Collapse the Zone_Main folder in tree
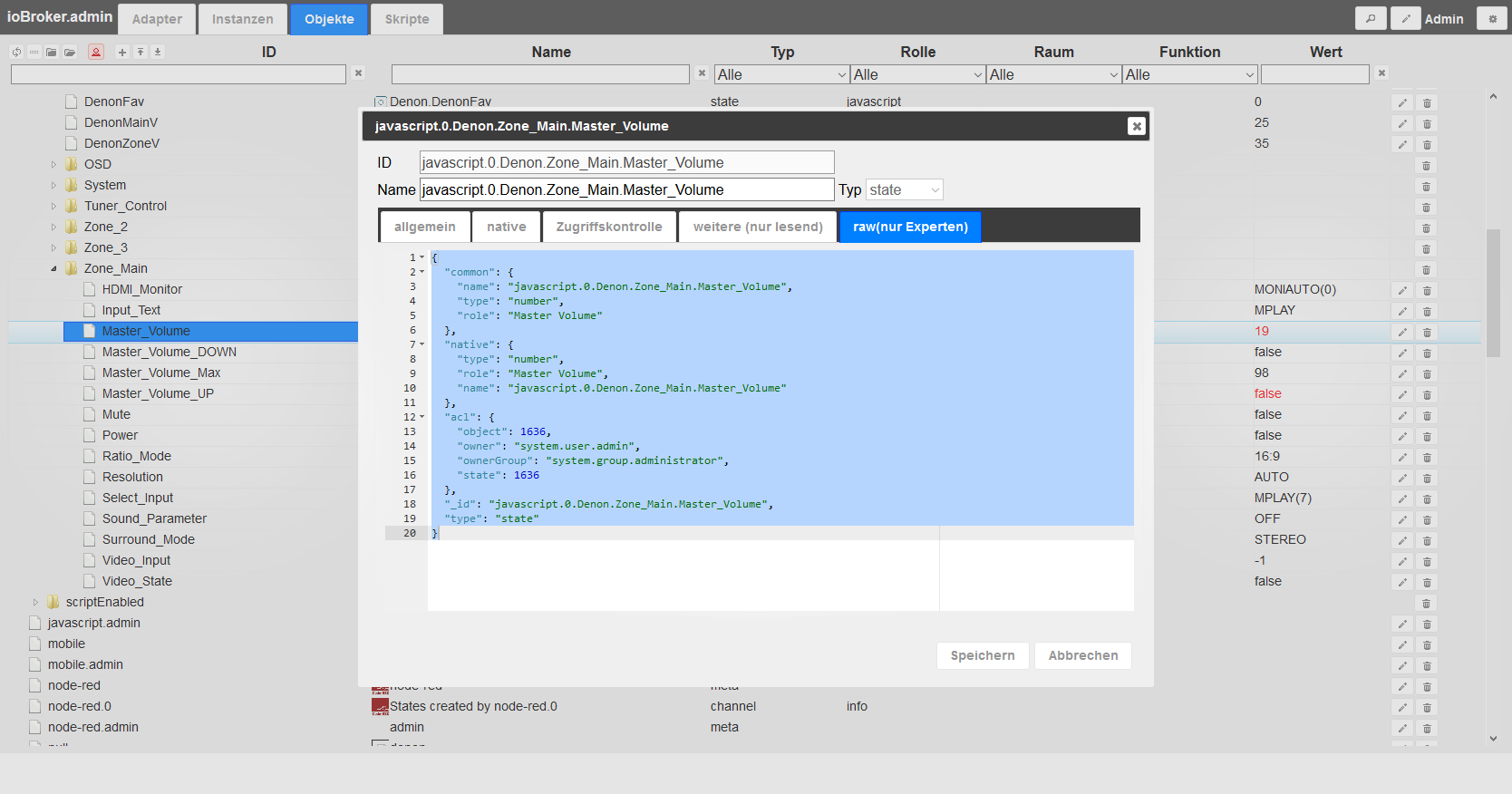The image size is (1512, 794). pos(53,268)
